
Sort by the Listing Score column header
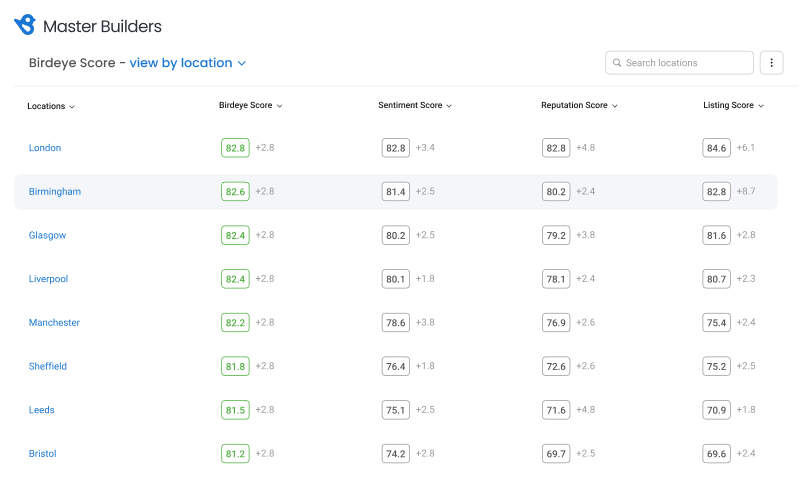[x=733, y=105]
